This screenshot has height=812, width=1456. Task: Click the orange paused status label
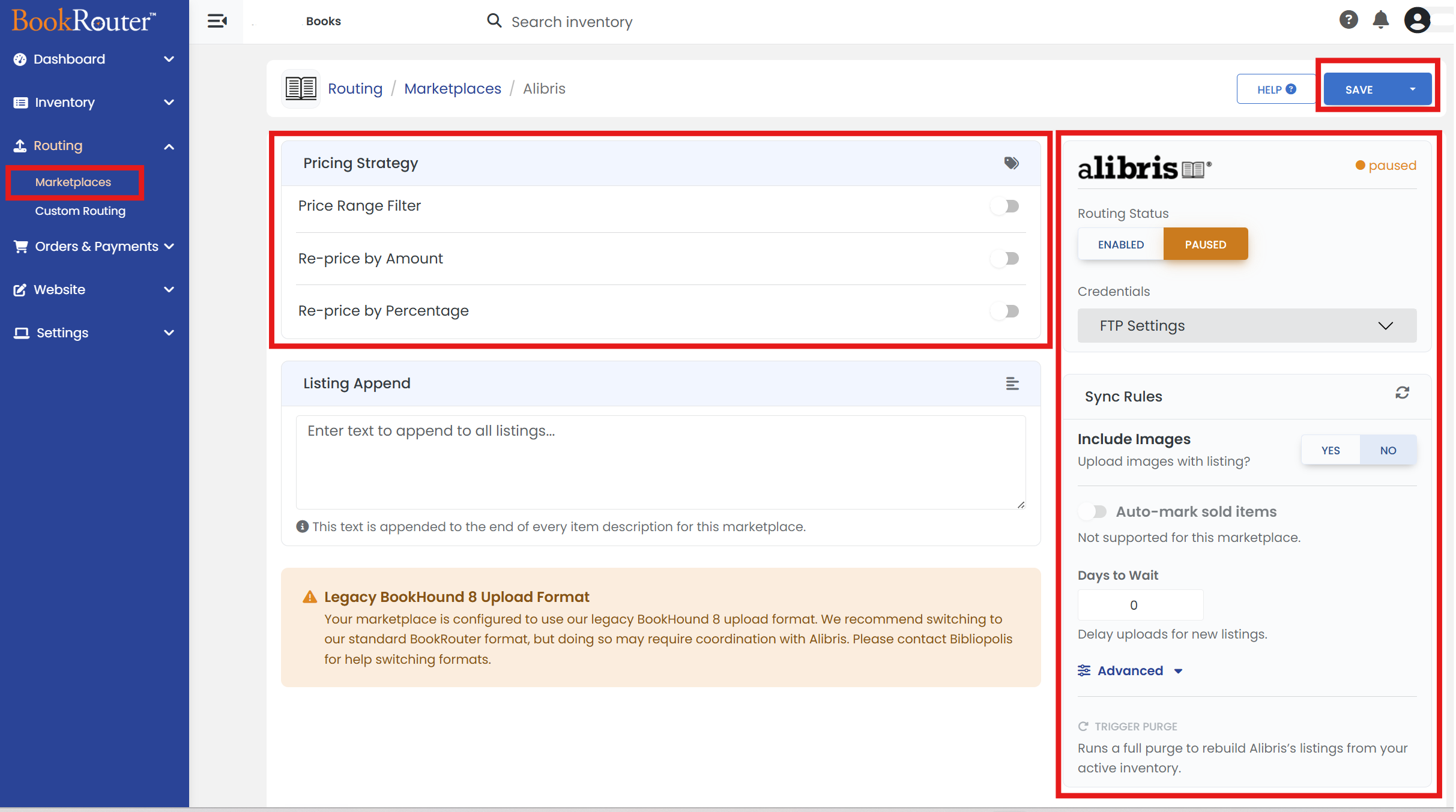coord(1386,165)
